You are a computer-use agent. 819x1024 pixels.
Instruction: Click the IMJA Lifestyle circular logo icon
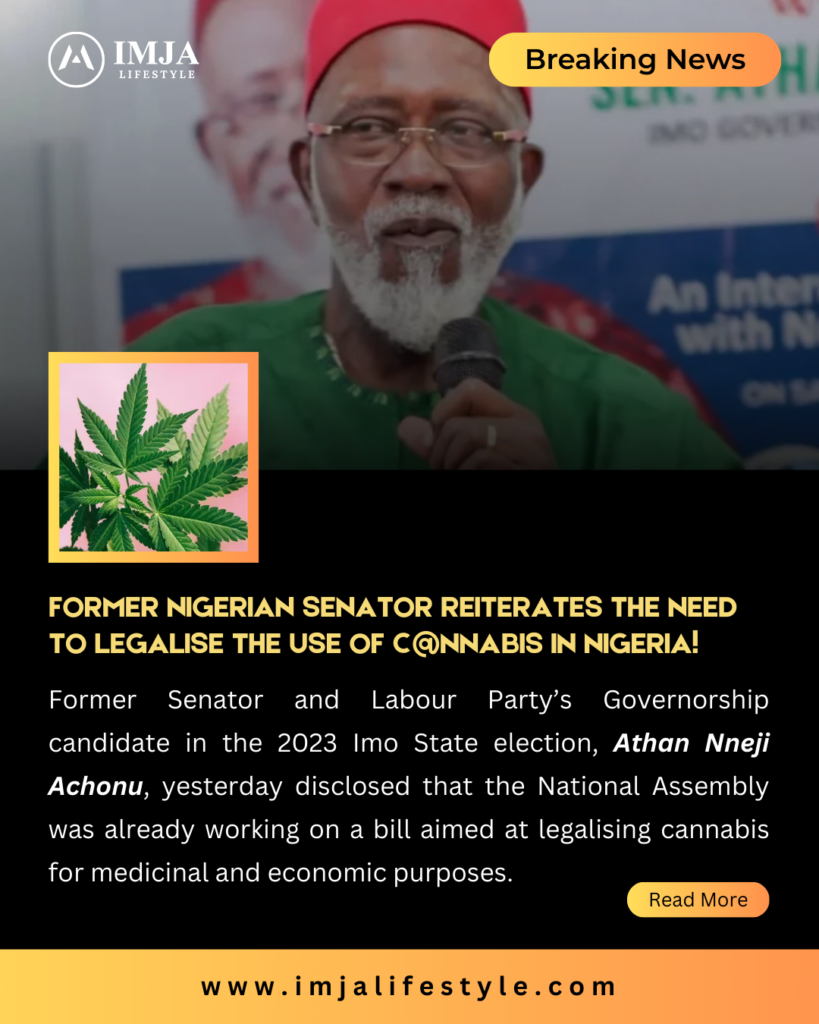click(76, 59)
